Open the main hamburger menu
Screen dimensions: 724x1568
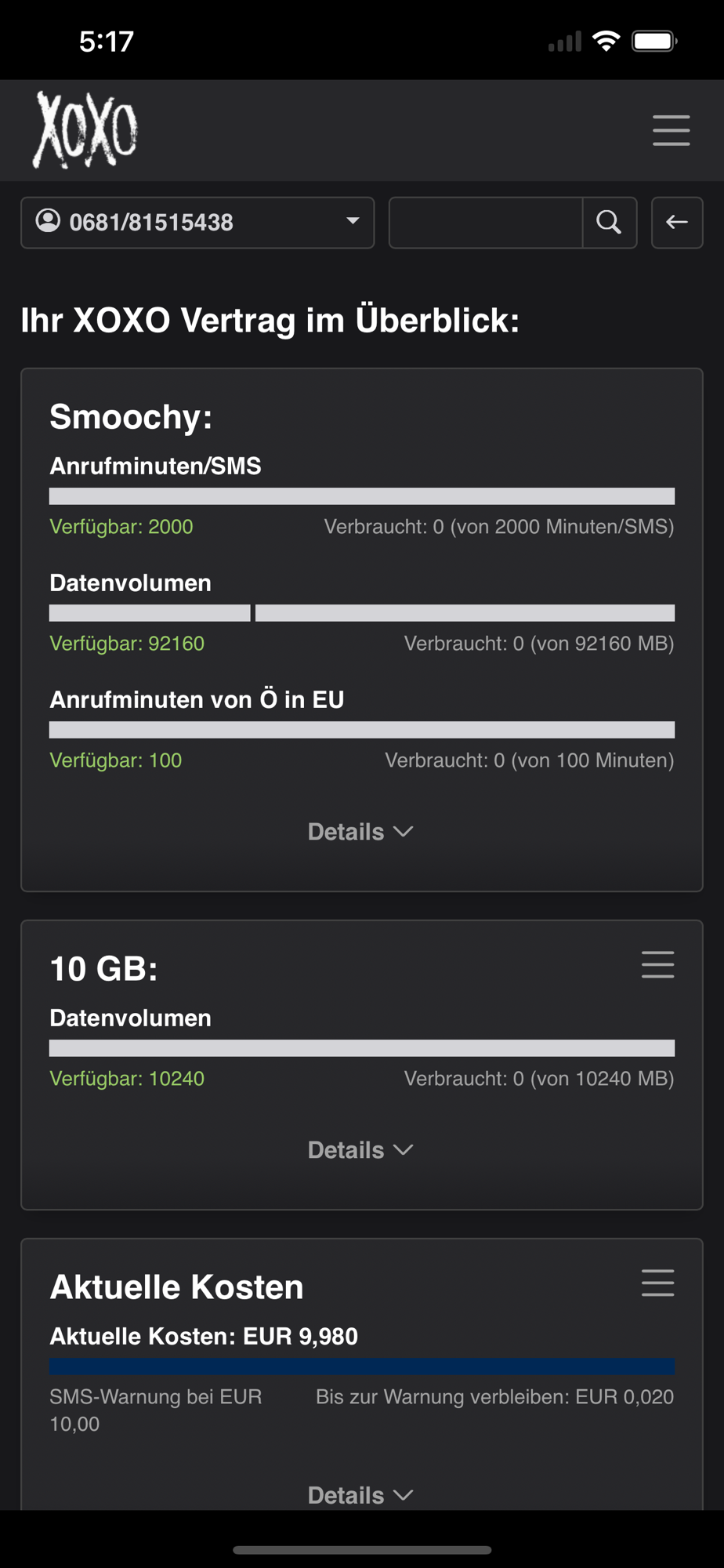(671, 130)
